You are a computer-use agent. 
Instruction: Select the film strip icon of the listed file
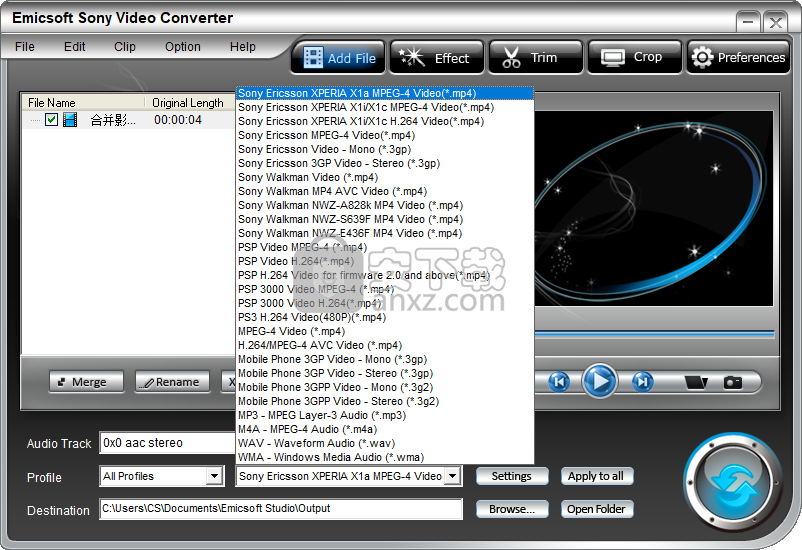(70, 120)
